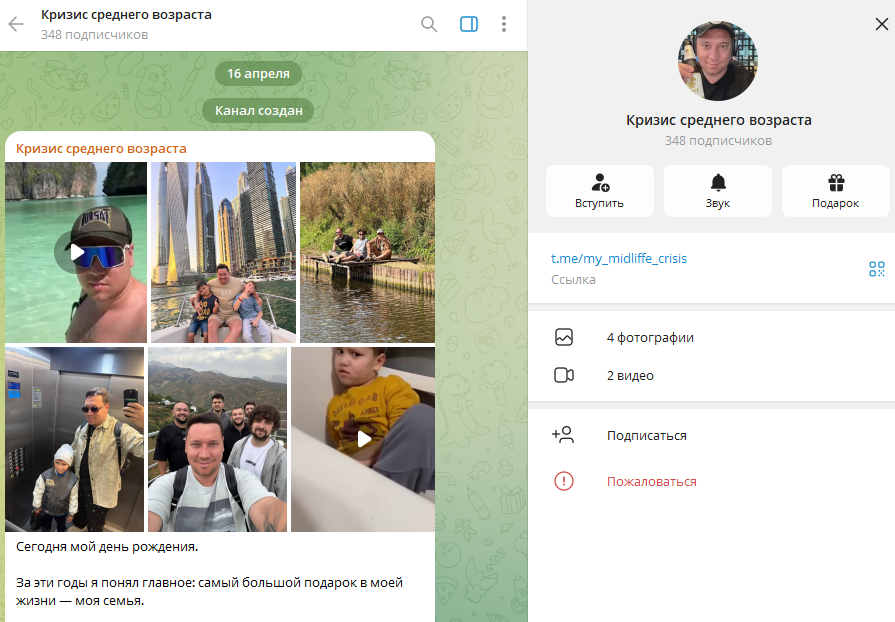
Task: Click the info panel channel name under avatar
Action: coord(719,120)
